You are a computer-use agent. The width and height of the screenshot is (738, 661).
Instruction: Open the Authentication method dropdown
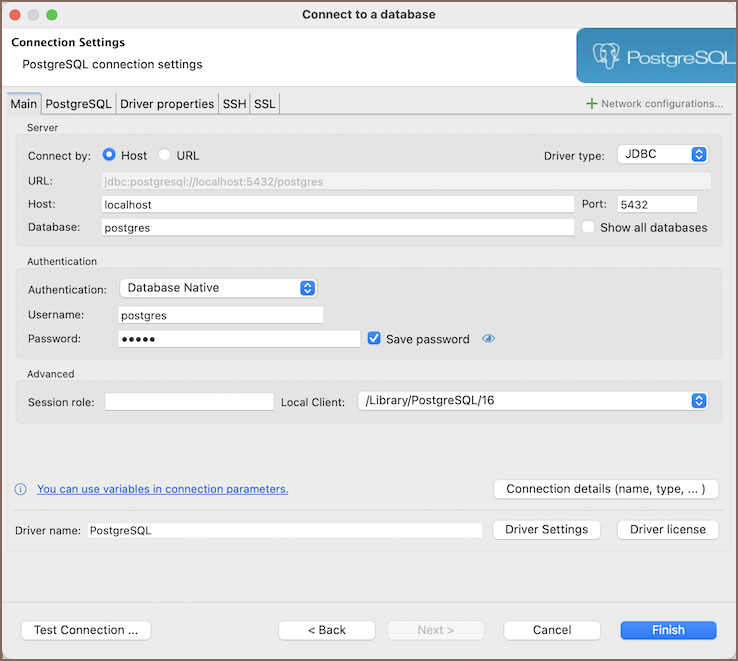[x=218, y=288]
